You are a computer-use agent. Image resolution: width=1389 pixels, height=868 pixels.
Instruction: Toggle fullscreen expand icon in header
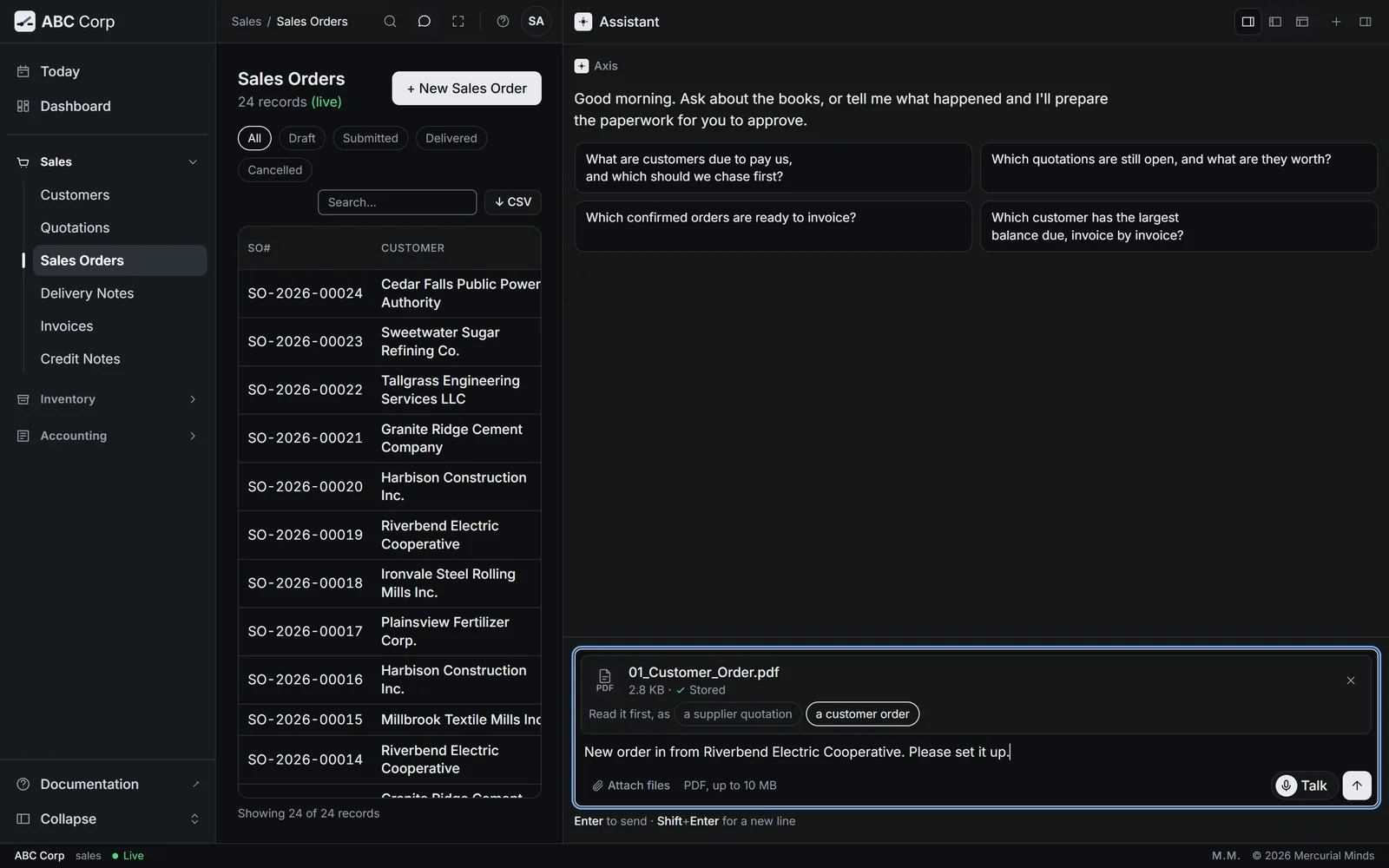pos(458,22)
